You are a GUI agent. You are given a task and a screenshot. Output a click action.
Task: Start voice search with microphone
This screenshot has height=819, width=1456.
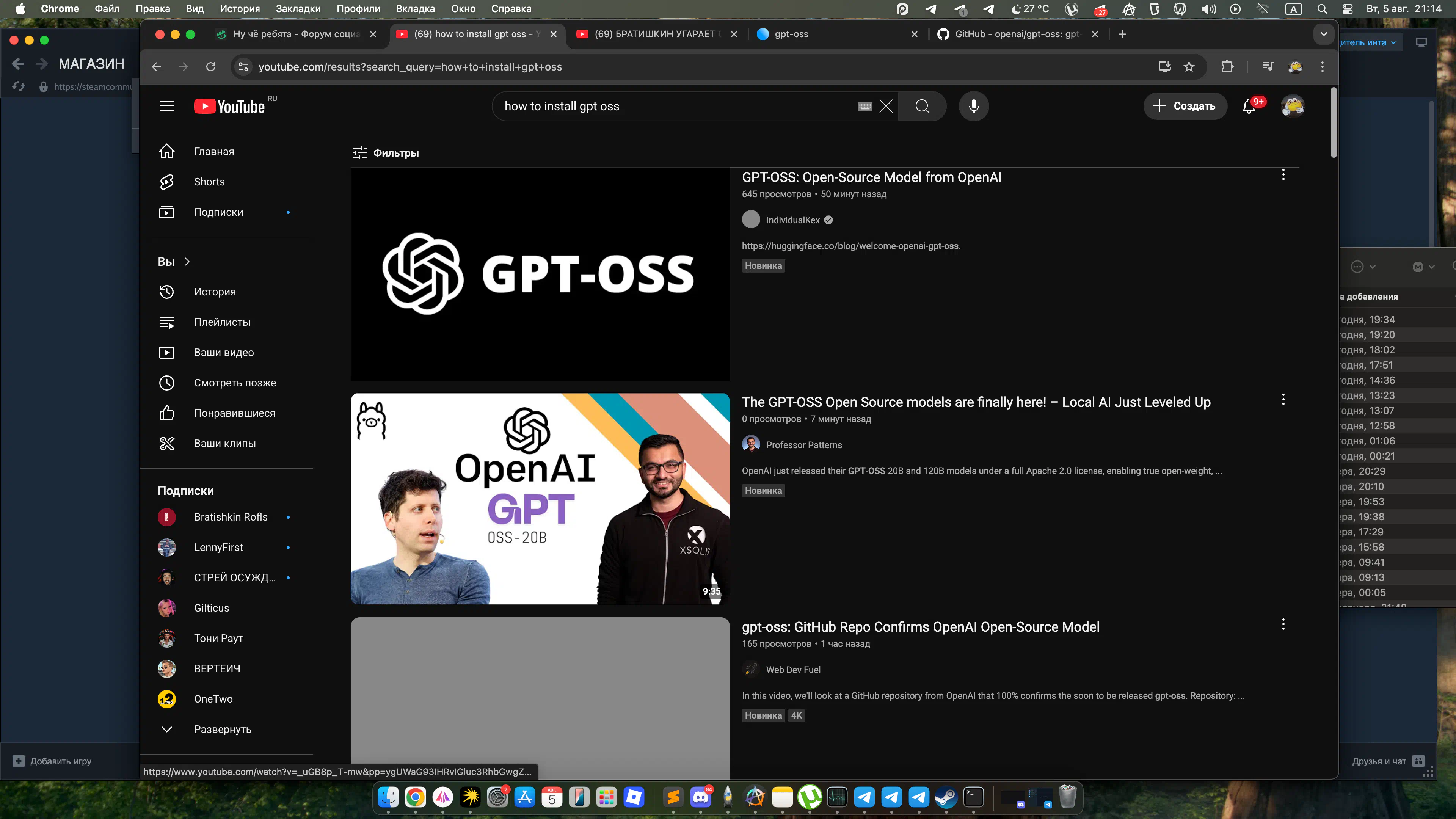(973, 106)
